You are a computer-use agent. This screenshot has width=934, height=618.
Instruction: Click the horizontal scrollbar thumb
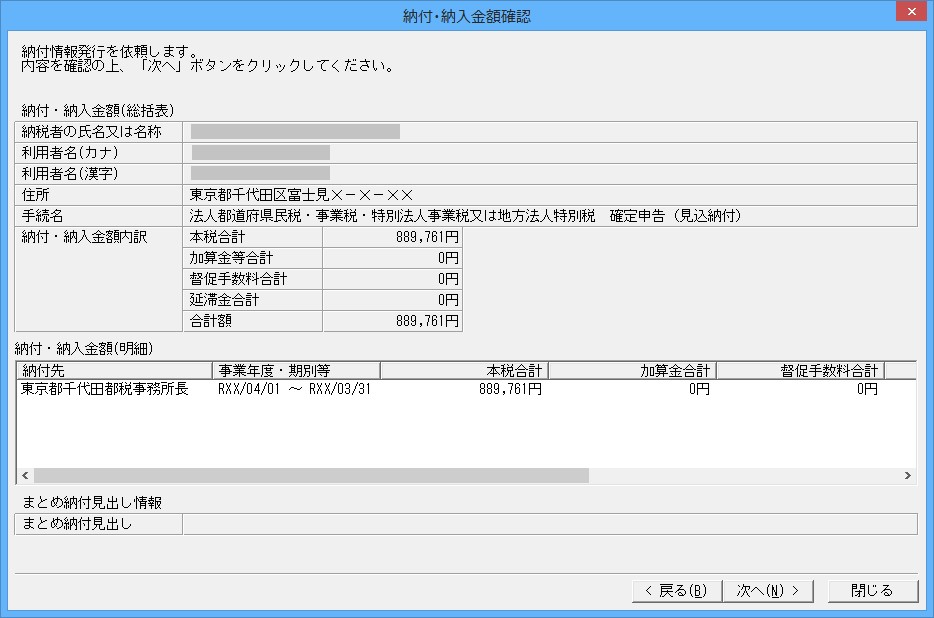pyautogui.click(x=312, y=476)
